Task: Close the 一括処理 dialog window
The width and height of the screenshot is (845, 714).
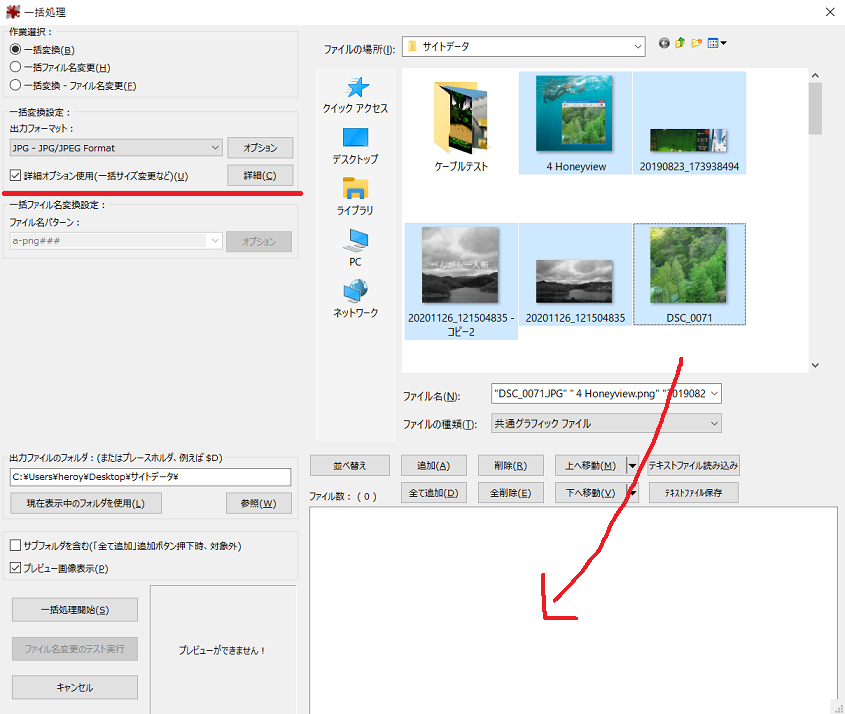Action: click(x=830, y=12)
